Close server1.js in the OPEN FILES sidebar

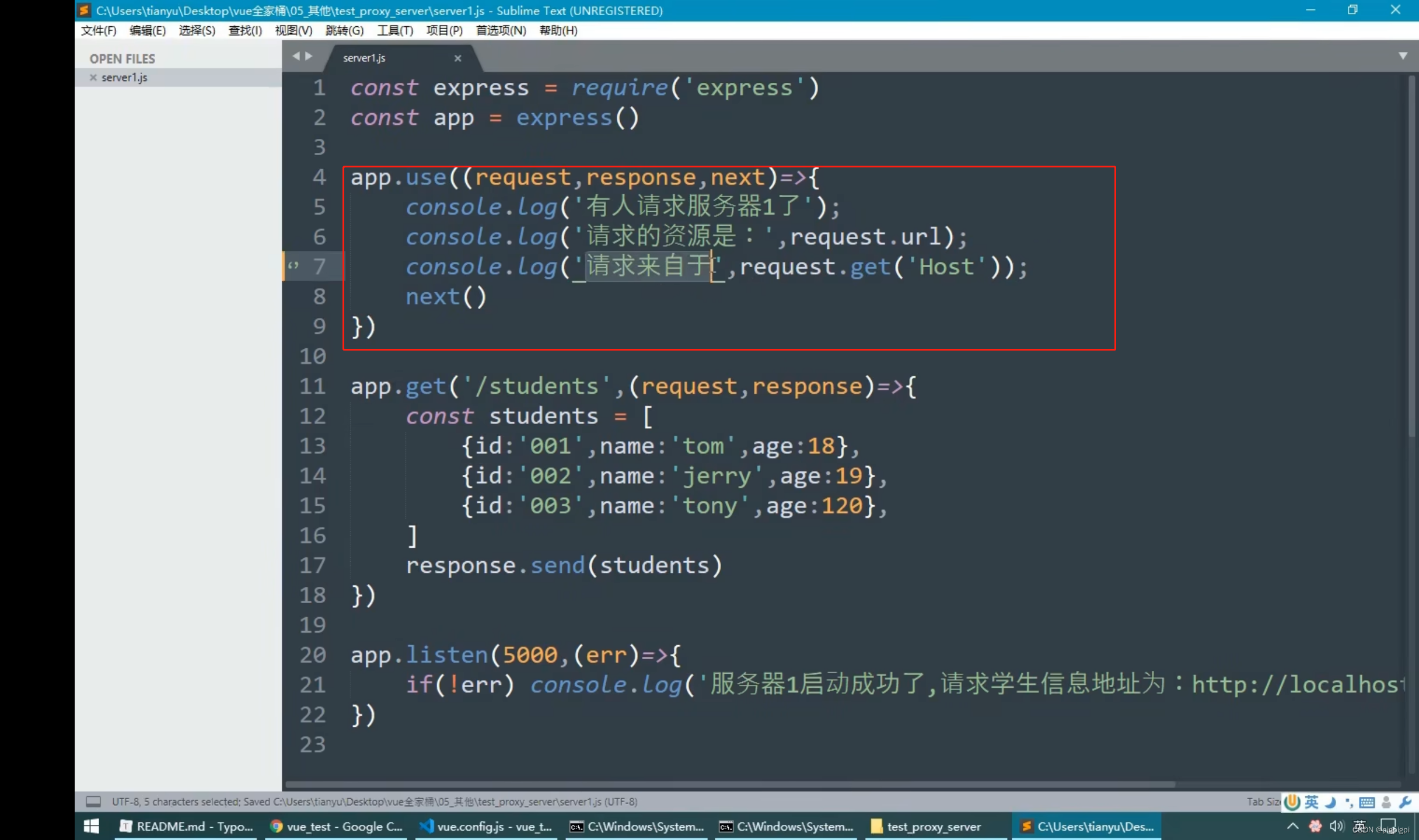[x=93, y=77]
